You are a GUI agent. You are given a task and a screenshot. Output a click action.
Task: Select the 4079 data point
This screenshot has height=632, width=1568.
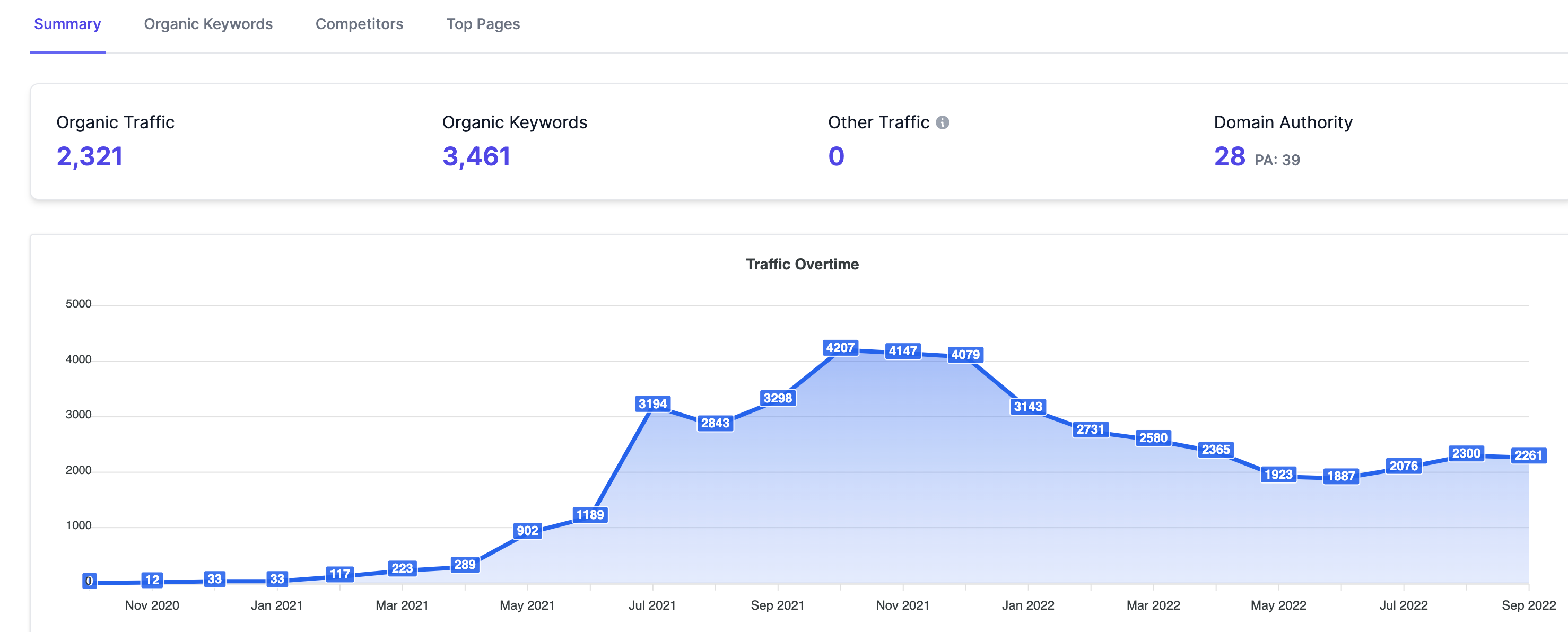(965, 355)
